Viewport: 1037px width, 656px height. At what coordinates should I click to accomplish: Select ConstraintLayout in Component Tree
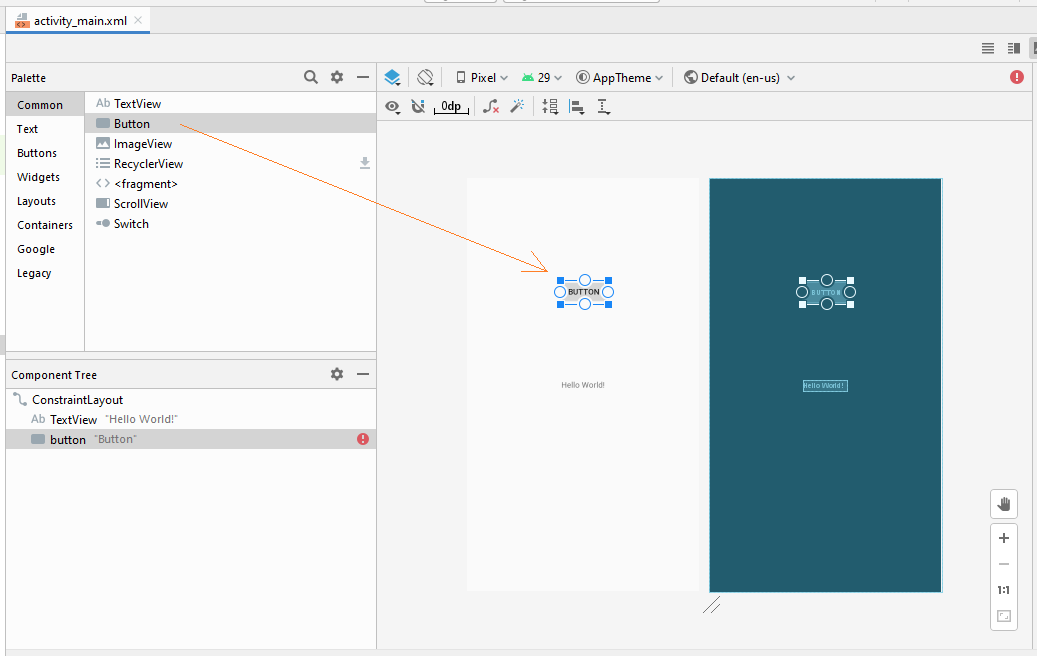click(x=191, y=399)
